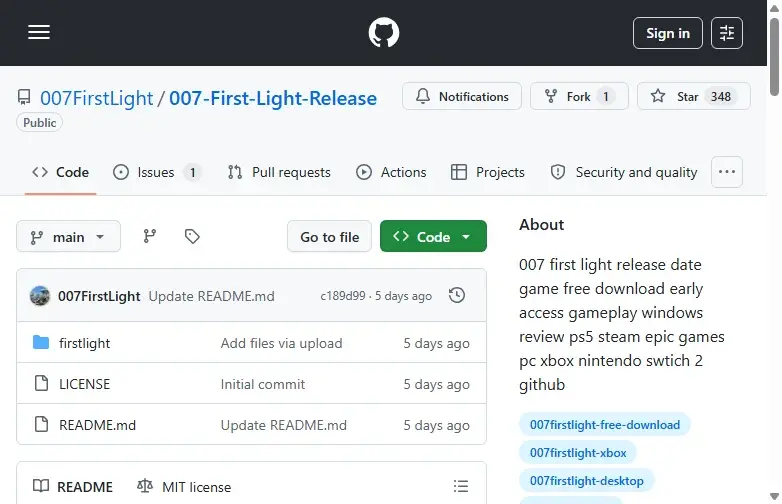
Task: Open the README.md file
Action: pyautogui.click(x=97, y=425)
